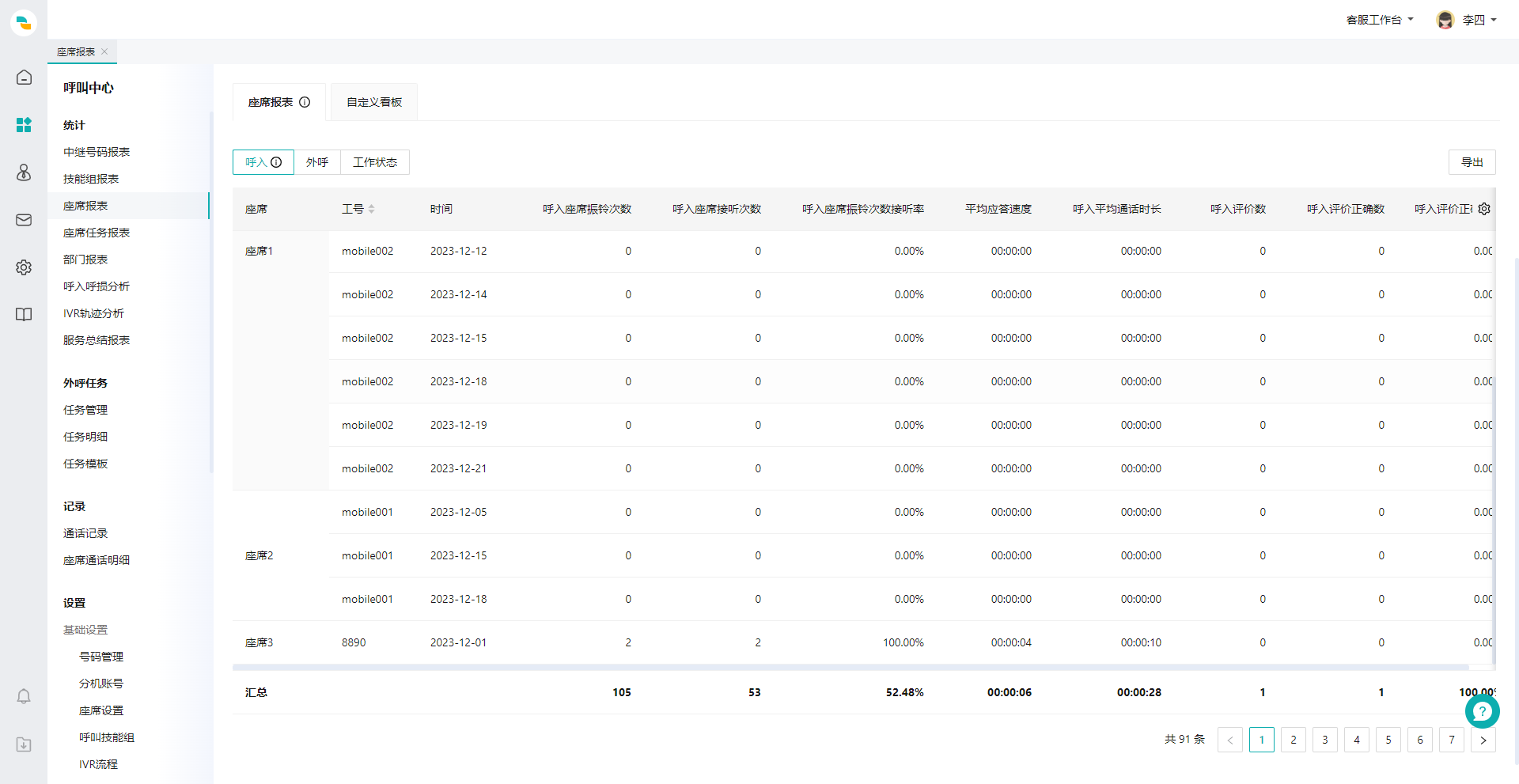Go to page 4
Image resolution: width=1519 pixels, height=784 pixels.
pyautogui.click(x=1357, y=740)
